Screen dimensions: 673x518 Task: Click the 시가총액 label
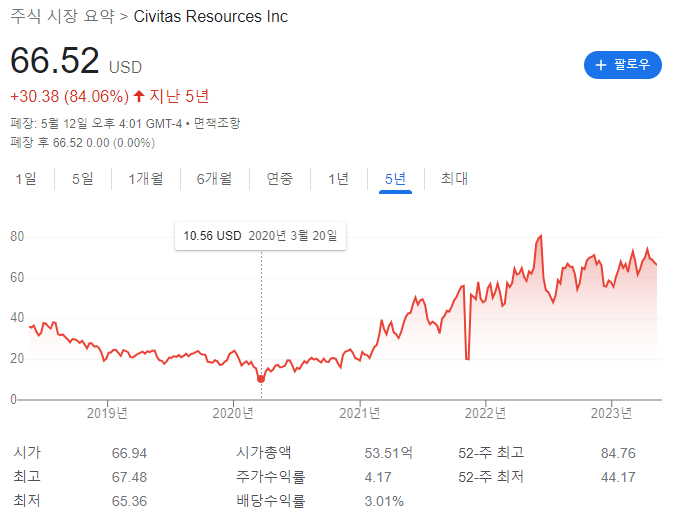pos(264,453)
